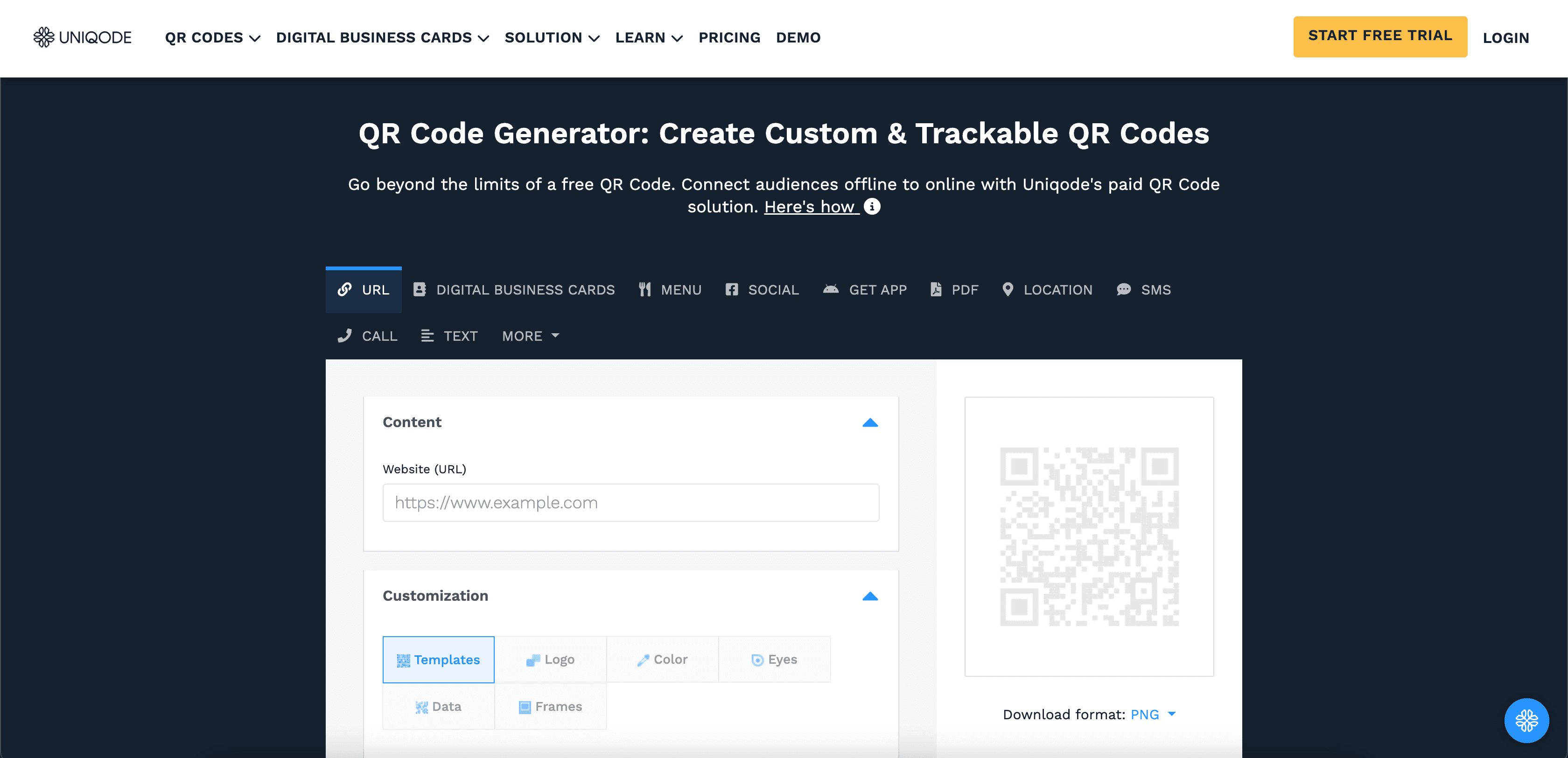Select the Color customization tab
1568x758 pixels.
point(662,660)
